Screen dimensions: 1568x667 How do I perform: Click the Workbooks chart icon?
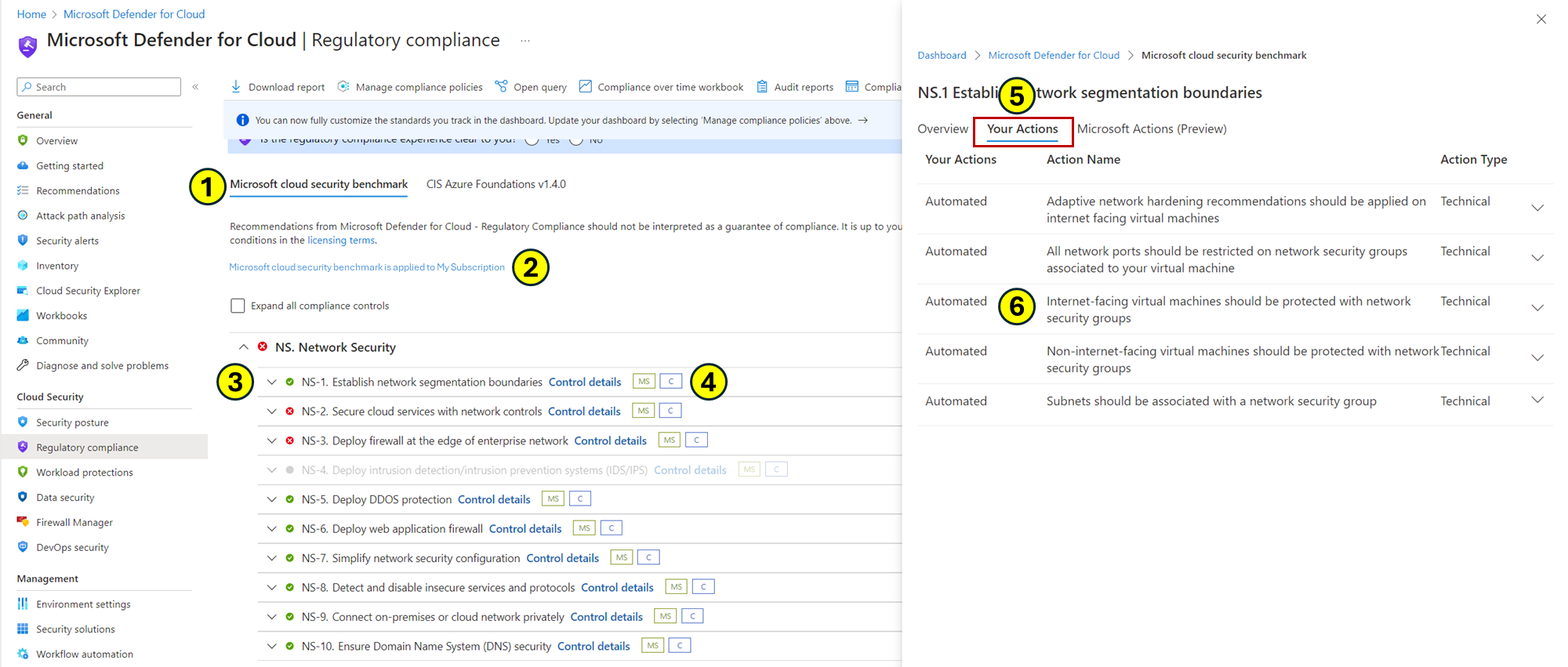23,315
